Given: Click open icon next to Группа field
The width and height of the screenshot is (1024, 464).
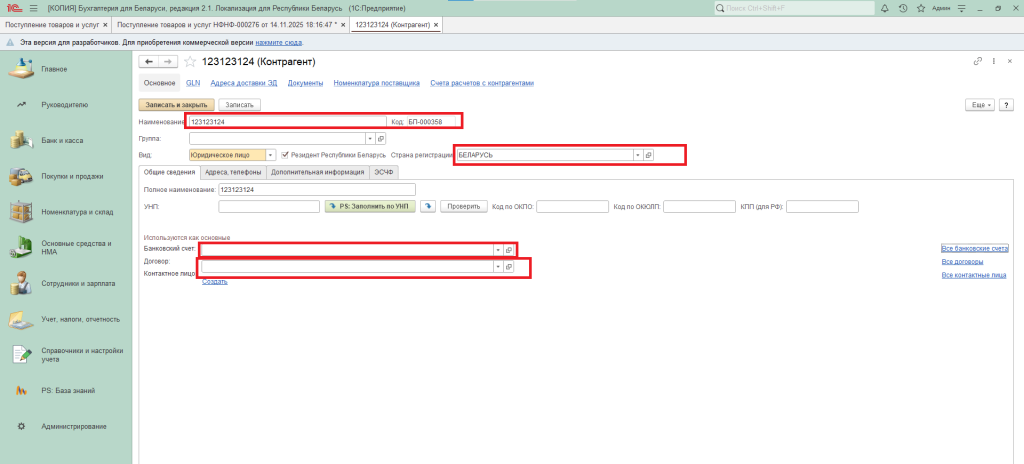Looking at the screenshot, I should [380, 139].
